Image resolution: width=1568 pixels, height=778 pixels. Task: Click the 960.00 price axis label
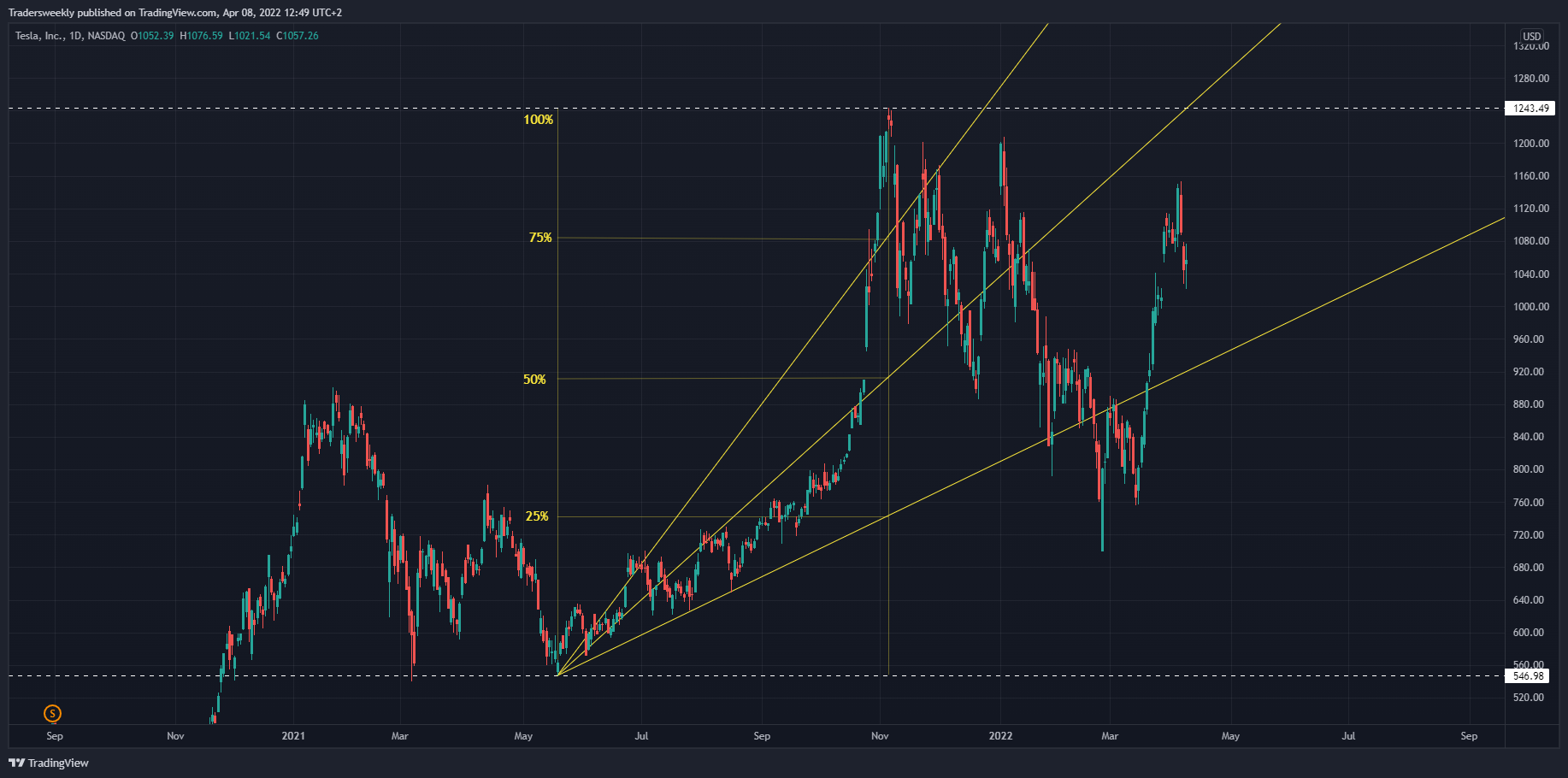[1529, 339]
